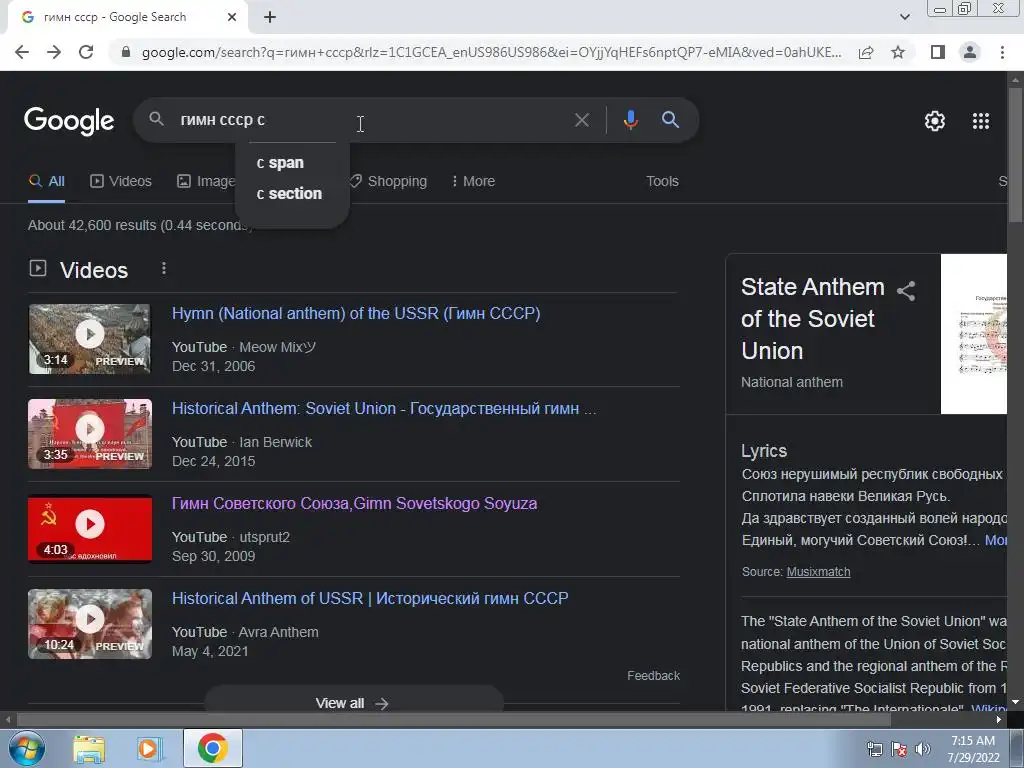
Task: Open Historical Anthem: Soviet Union link
Action: (384, 409)
